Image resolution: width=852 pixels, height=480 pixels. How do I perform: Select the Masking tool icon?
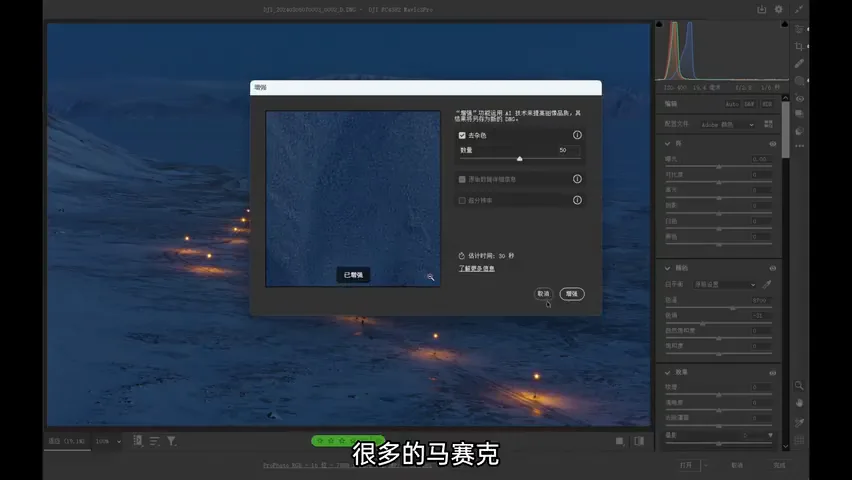pyautogui.click(x=799, y=81)
